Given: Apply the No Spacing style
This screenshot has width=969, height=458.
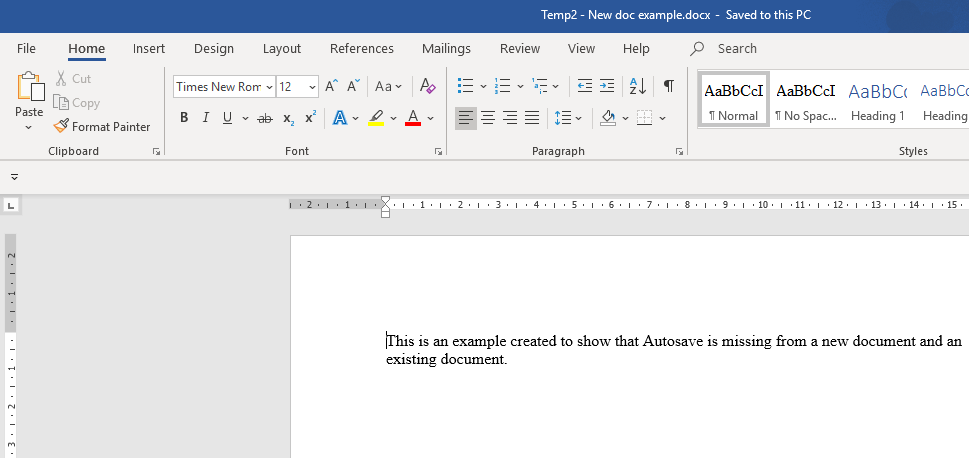Looking at the screenshot, I should click(806, 100).
